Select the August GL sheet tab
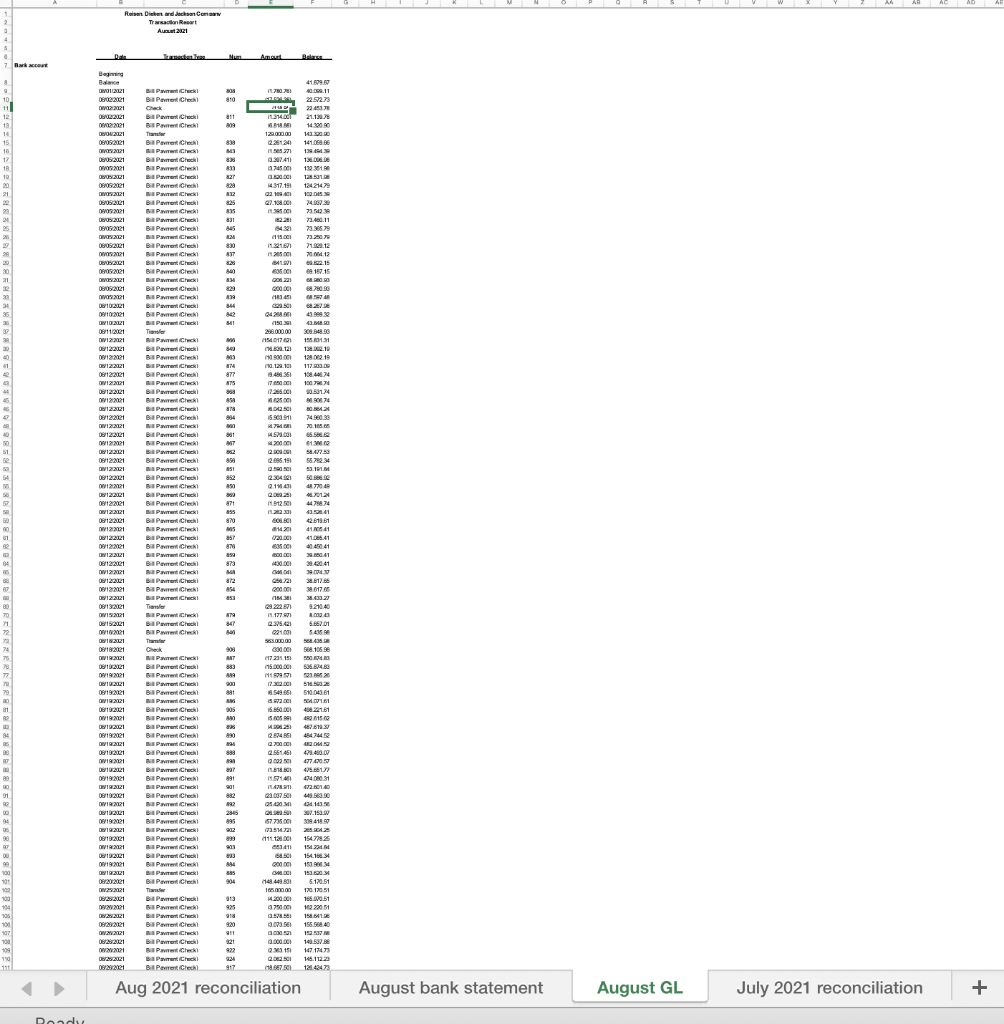The width and height of the screenshot is (1004, 1024). pyautogui.click(x=640, y=987)
